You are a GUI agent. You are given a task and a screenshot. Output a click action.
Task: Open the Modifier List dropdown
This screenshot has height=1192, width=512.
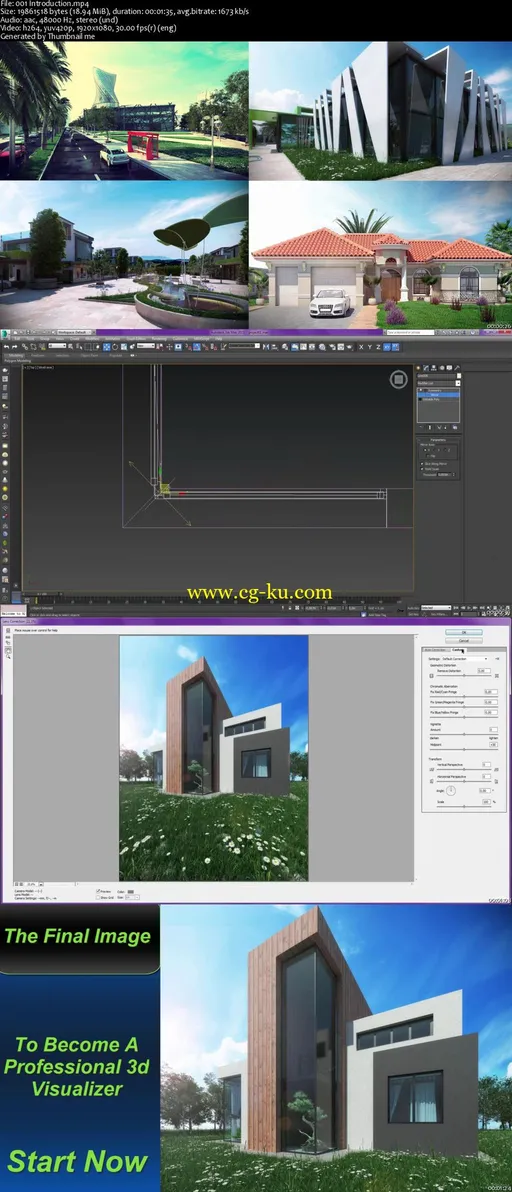[x=438, y=383]
